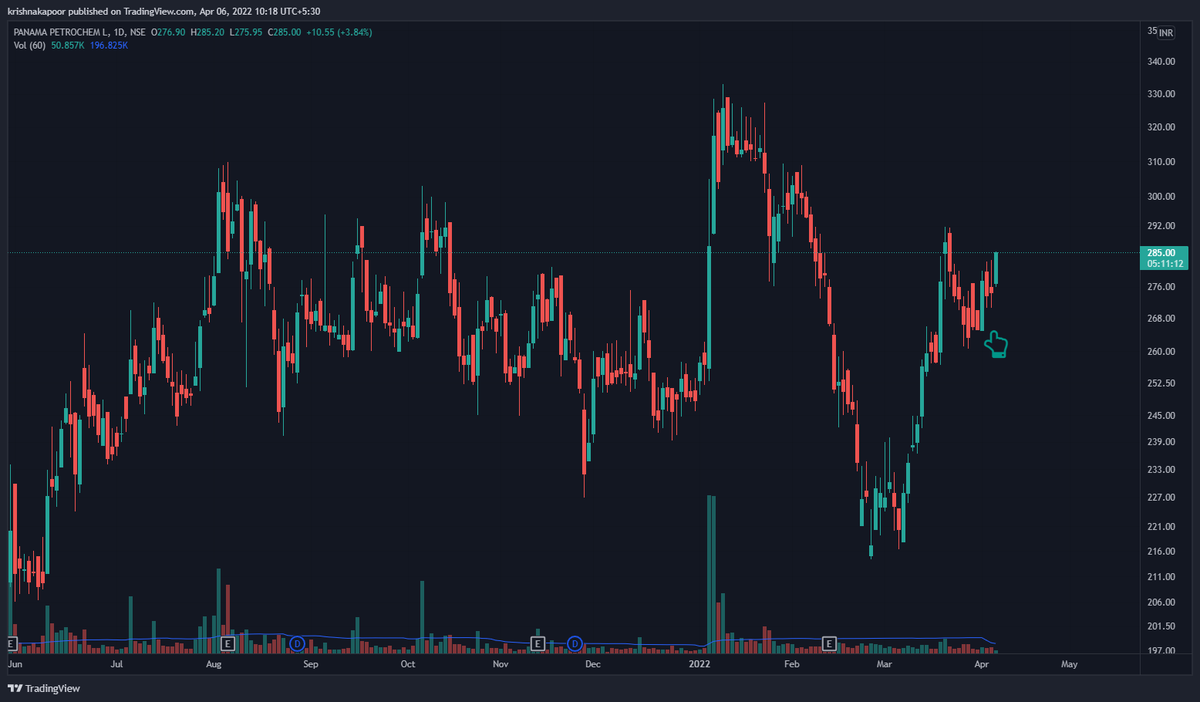Viewport: 1200px width, 702px height.
Task: Click the 216.00 price axis label
Action: pyautogui.click(x=1161, y=552)
